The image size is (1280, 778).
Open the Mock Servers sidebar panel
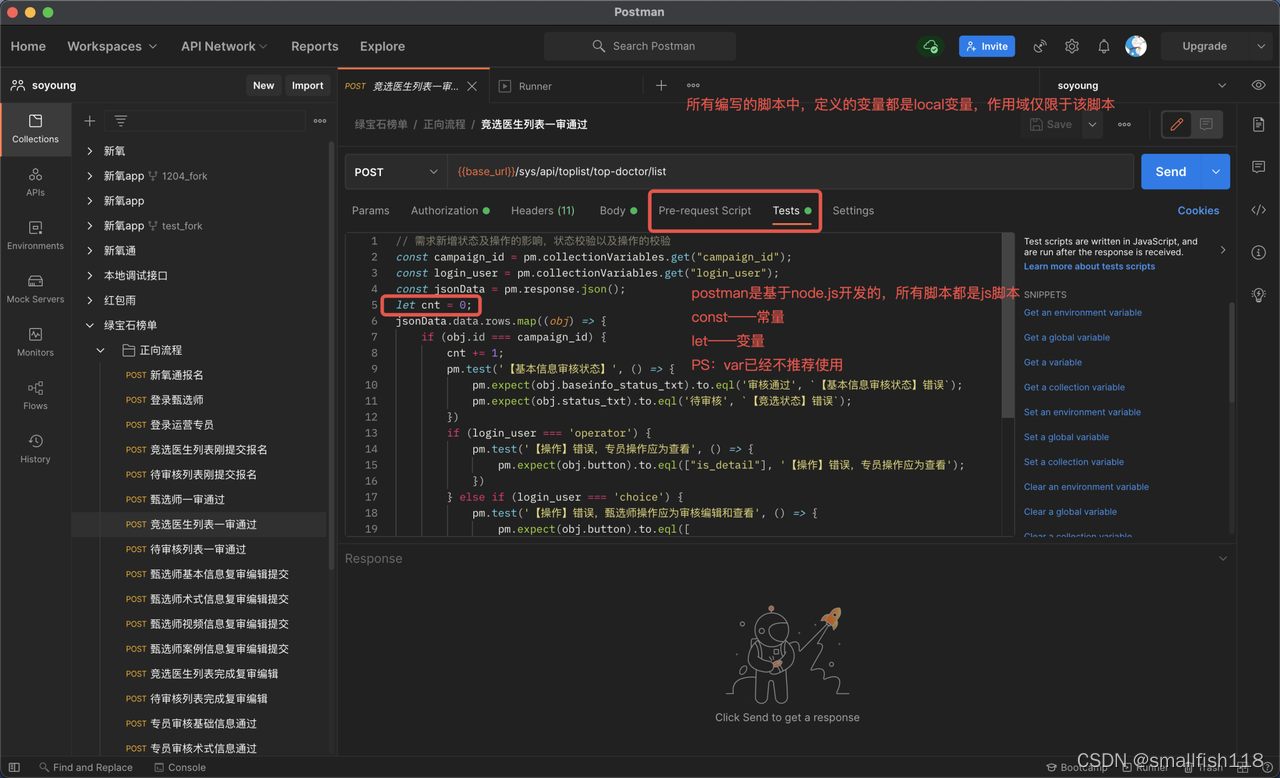[35, 288]
